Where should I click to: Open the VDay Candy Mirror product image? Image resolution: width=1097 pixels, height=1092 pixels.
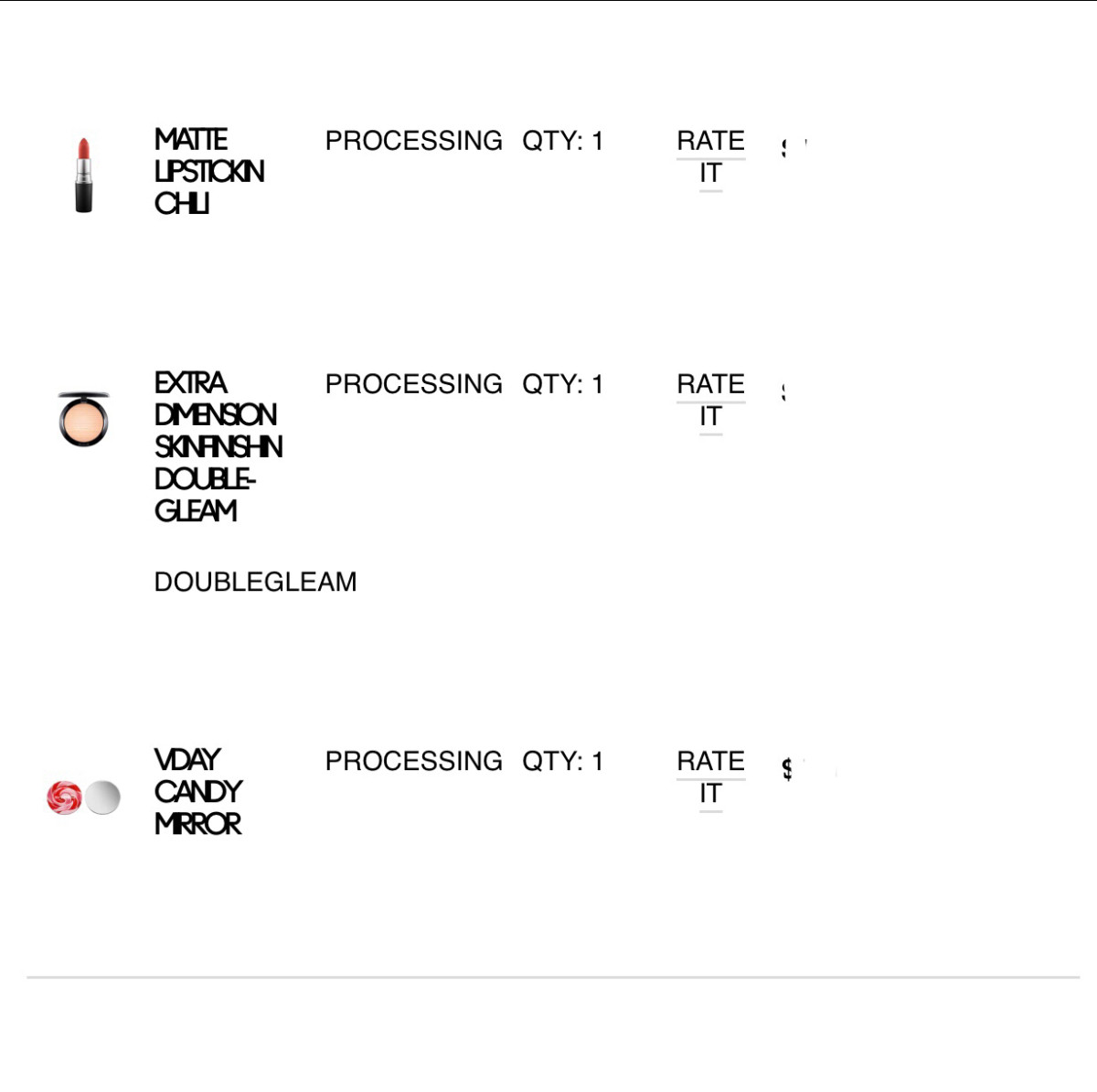[83, 798]
